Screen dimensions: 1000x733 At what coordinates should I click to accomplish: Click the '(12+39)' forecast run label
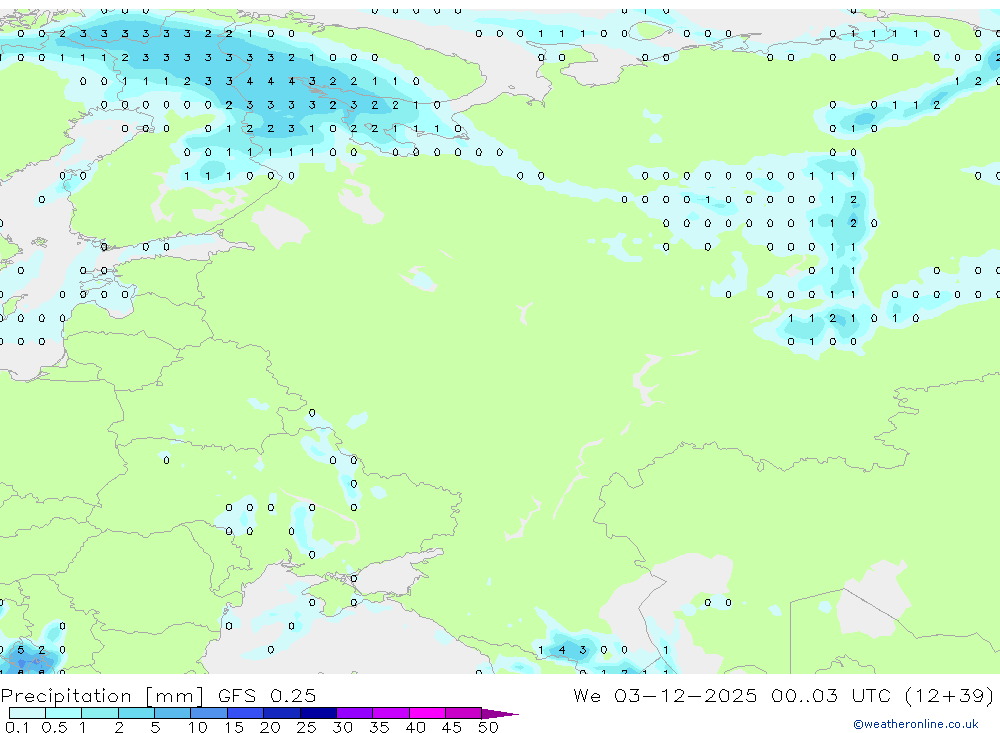pyautogui.click(x=949, y=695)
